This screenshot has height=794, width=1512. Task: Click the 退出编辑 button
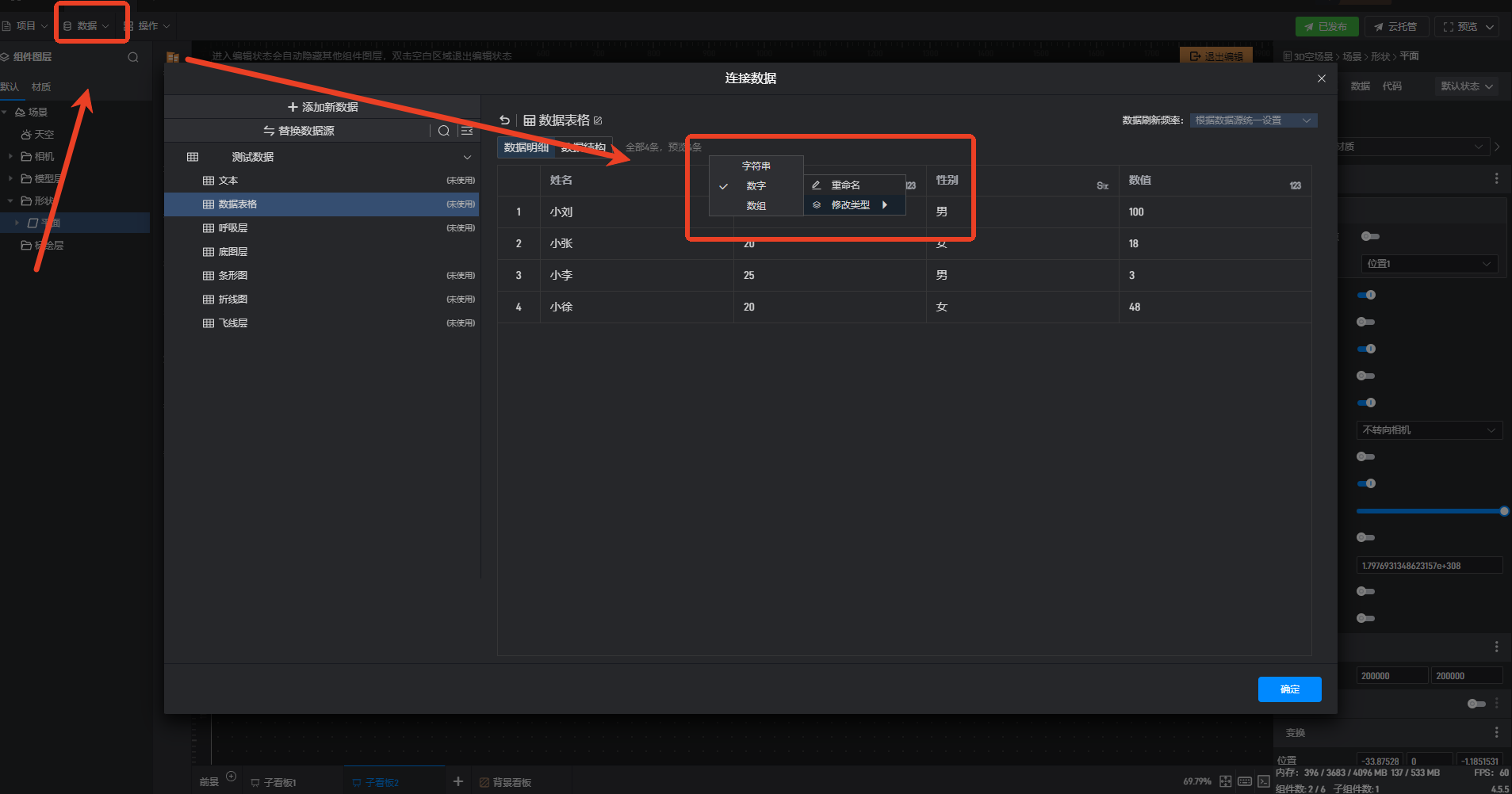[1216, 56]
